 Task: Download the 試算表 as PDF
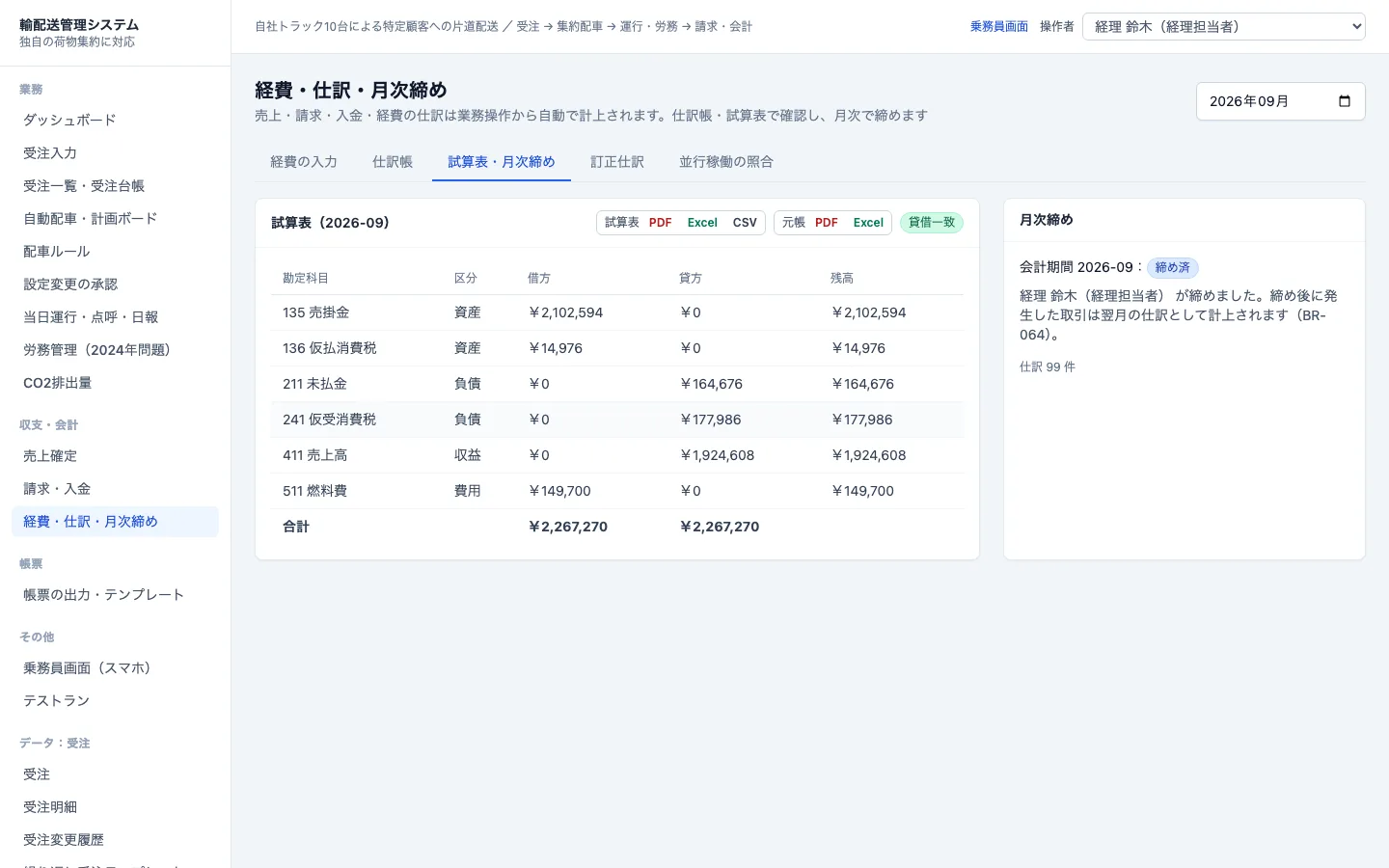click(661, 223)
